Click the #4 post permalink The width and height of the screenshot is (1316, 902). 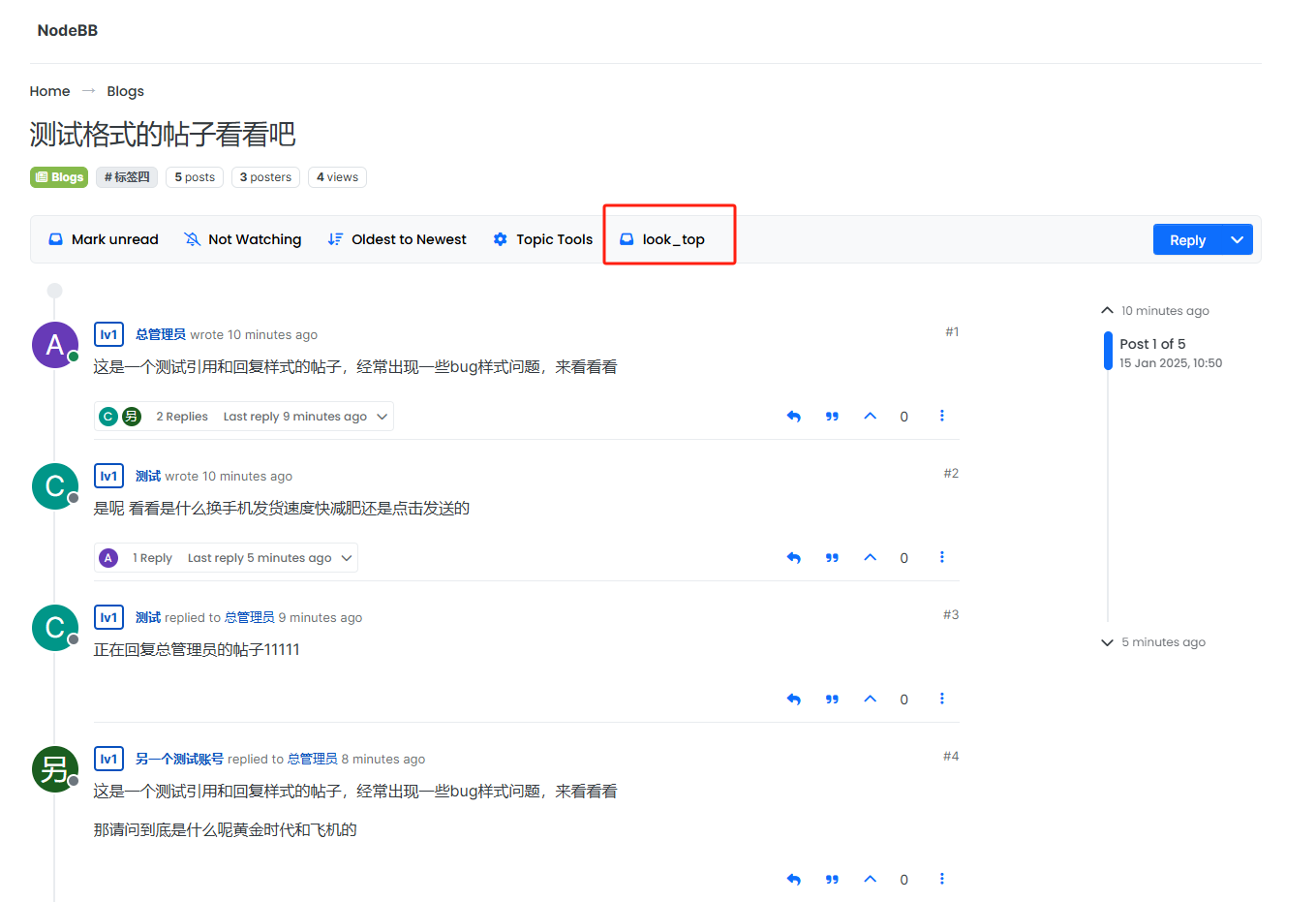click(951, 756)
